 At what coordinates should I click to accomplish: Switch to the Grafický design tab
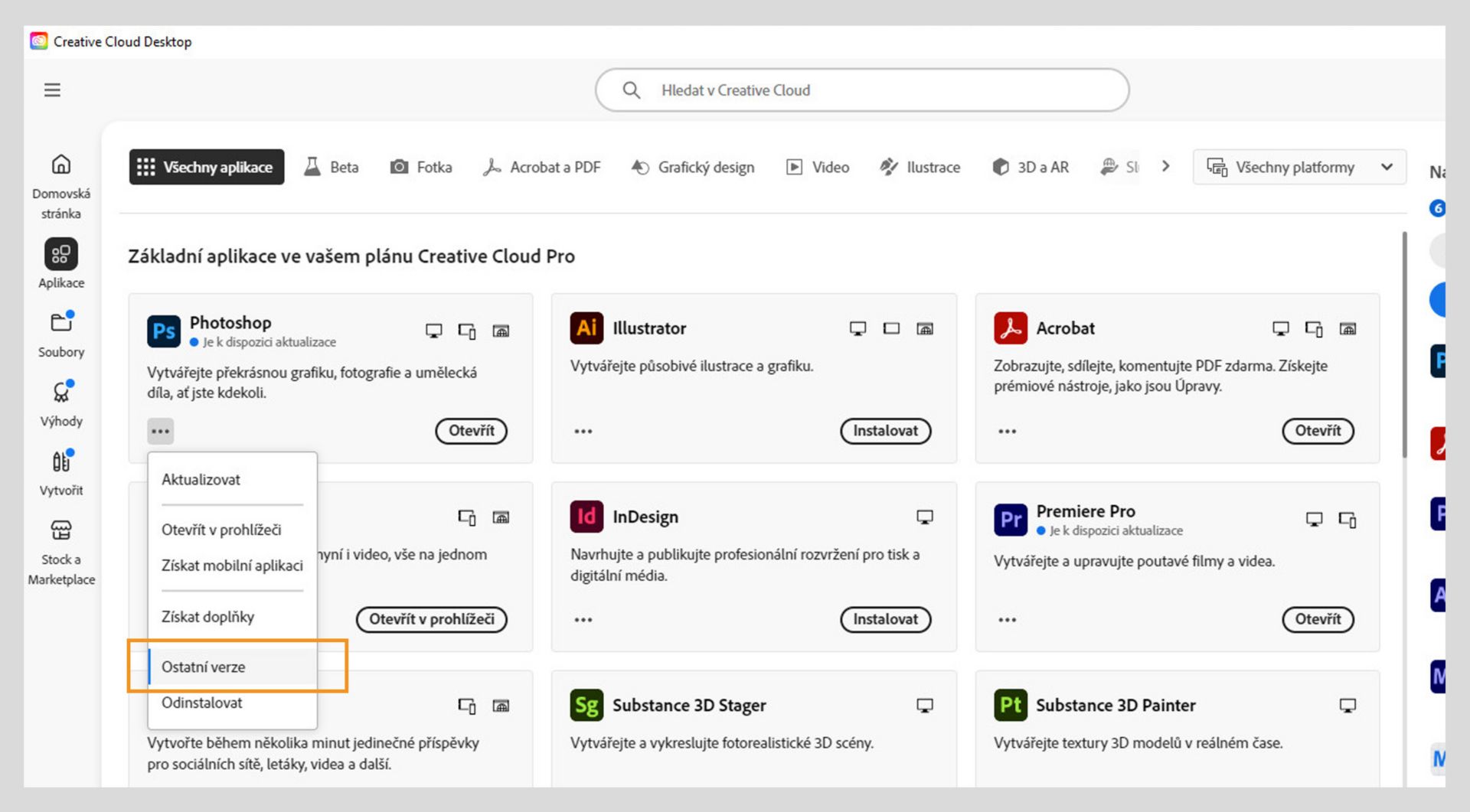click(x=693, y=167)
